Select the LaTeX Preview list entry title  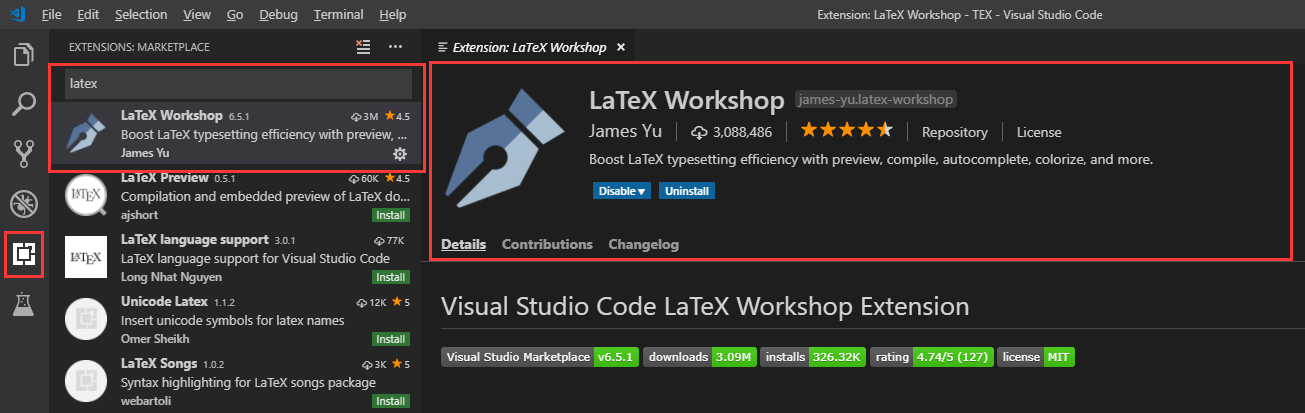click(164, 177)
